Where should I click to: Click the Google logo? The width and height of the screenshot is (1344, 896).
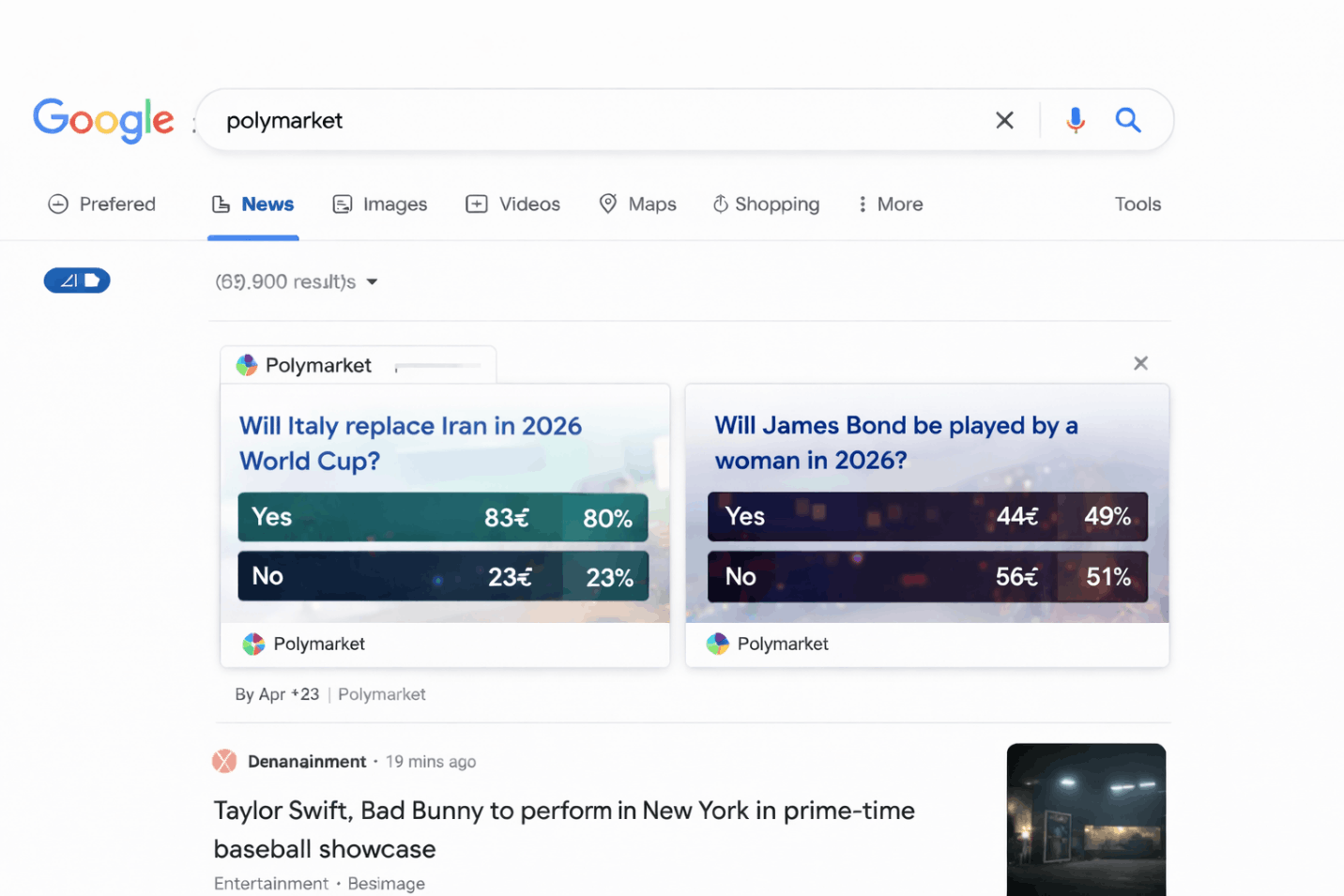[x=103, y=120]
